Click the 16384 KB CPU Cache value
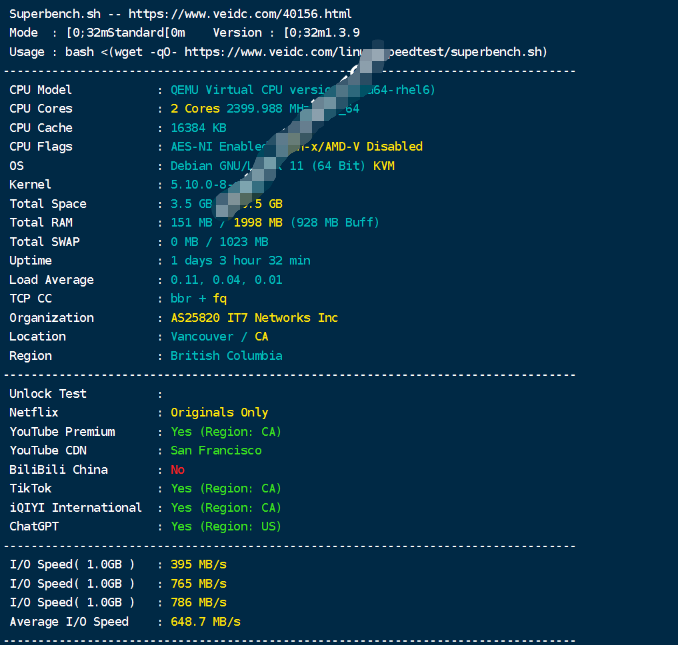Viewport: 678px width, 645px height. [198, 128]
